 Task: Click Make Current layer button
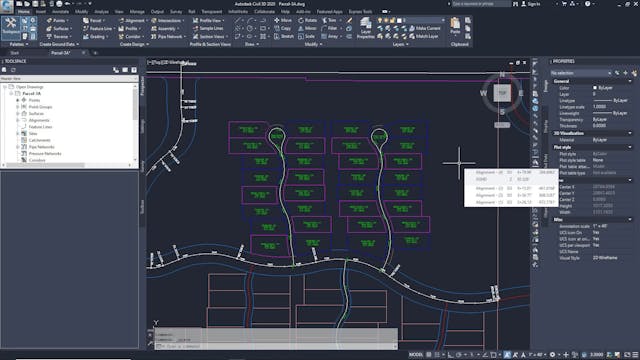pyautogui.click(x=425, y=28)
